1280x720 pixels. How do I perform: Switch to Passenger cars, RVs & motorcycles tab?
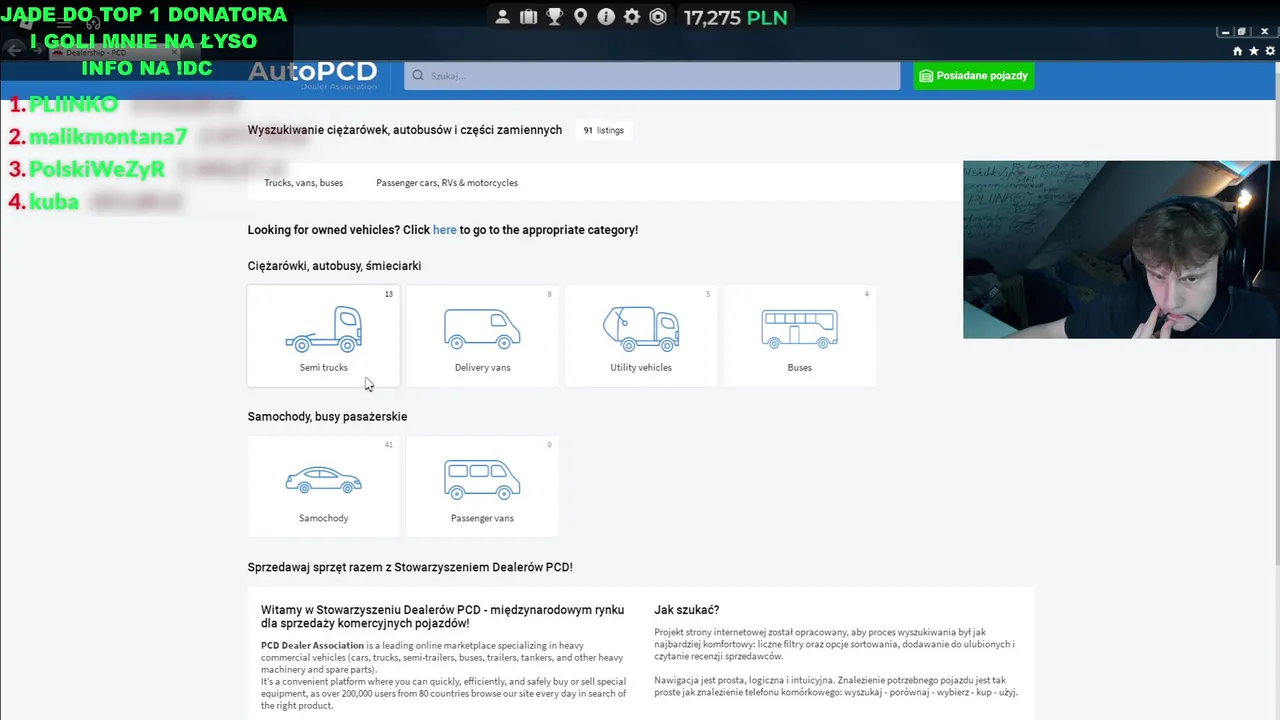coord(447,183)
